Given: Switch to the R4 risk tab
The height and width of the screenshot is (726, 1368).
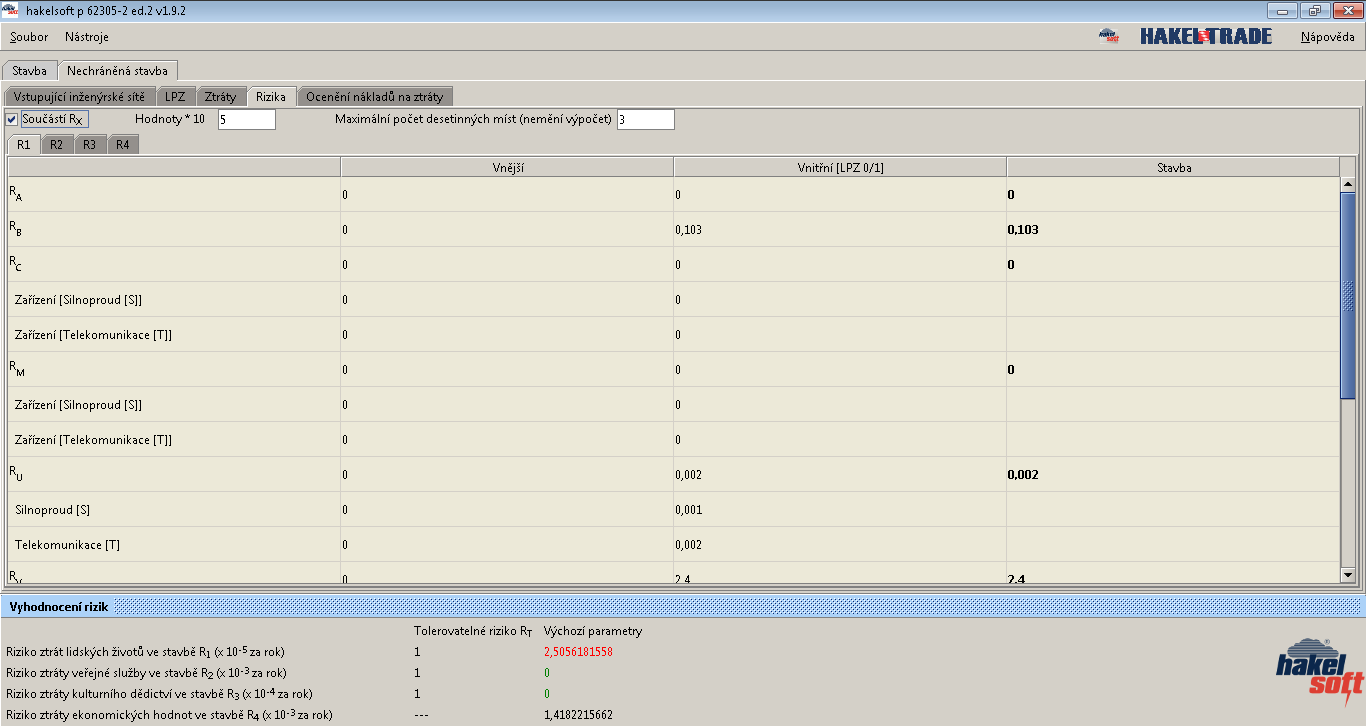Looking at the screenshot, I should (x=122, y=145).
